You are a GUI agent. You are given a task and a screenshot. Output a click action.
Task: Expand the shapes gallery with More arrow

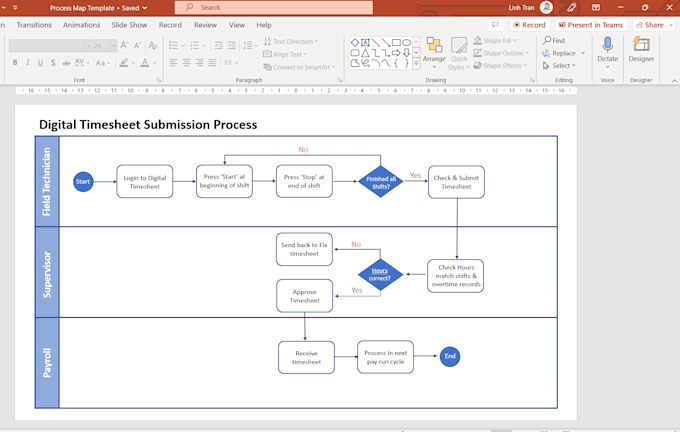pyautogui.click(x=416, y=63)
